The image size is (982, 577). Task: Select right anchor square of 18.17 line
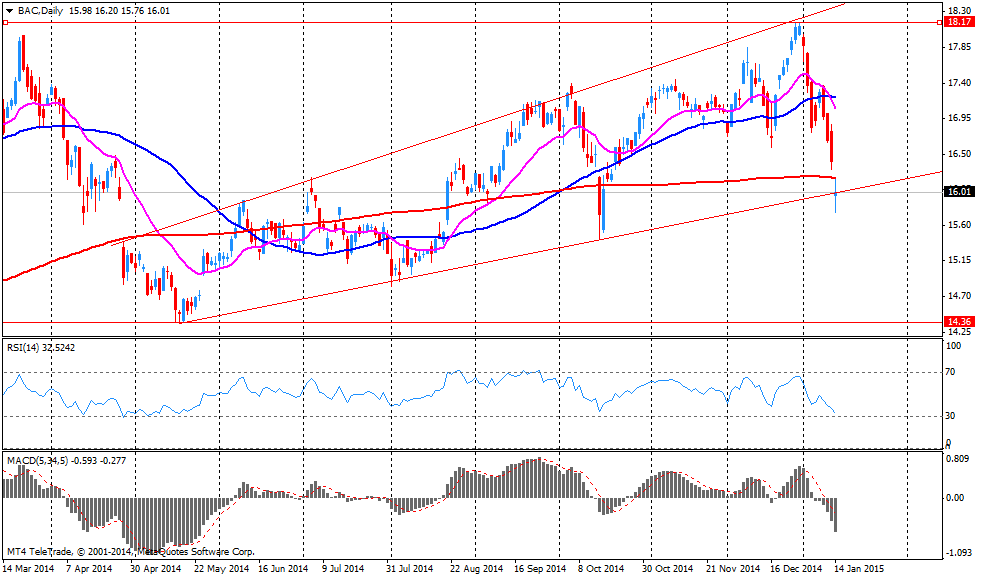tap(939, 23)
